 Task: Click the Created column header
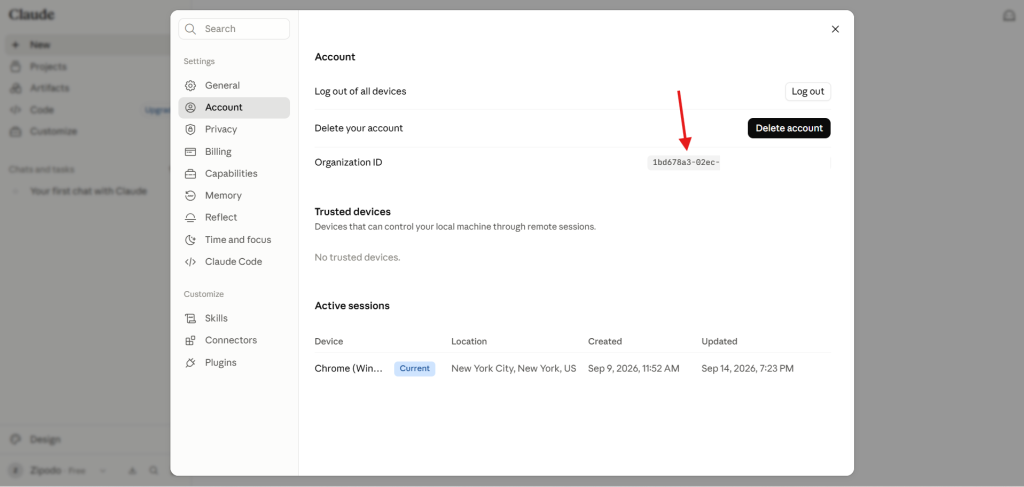click(605, 341)
